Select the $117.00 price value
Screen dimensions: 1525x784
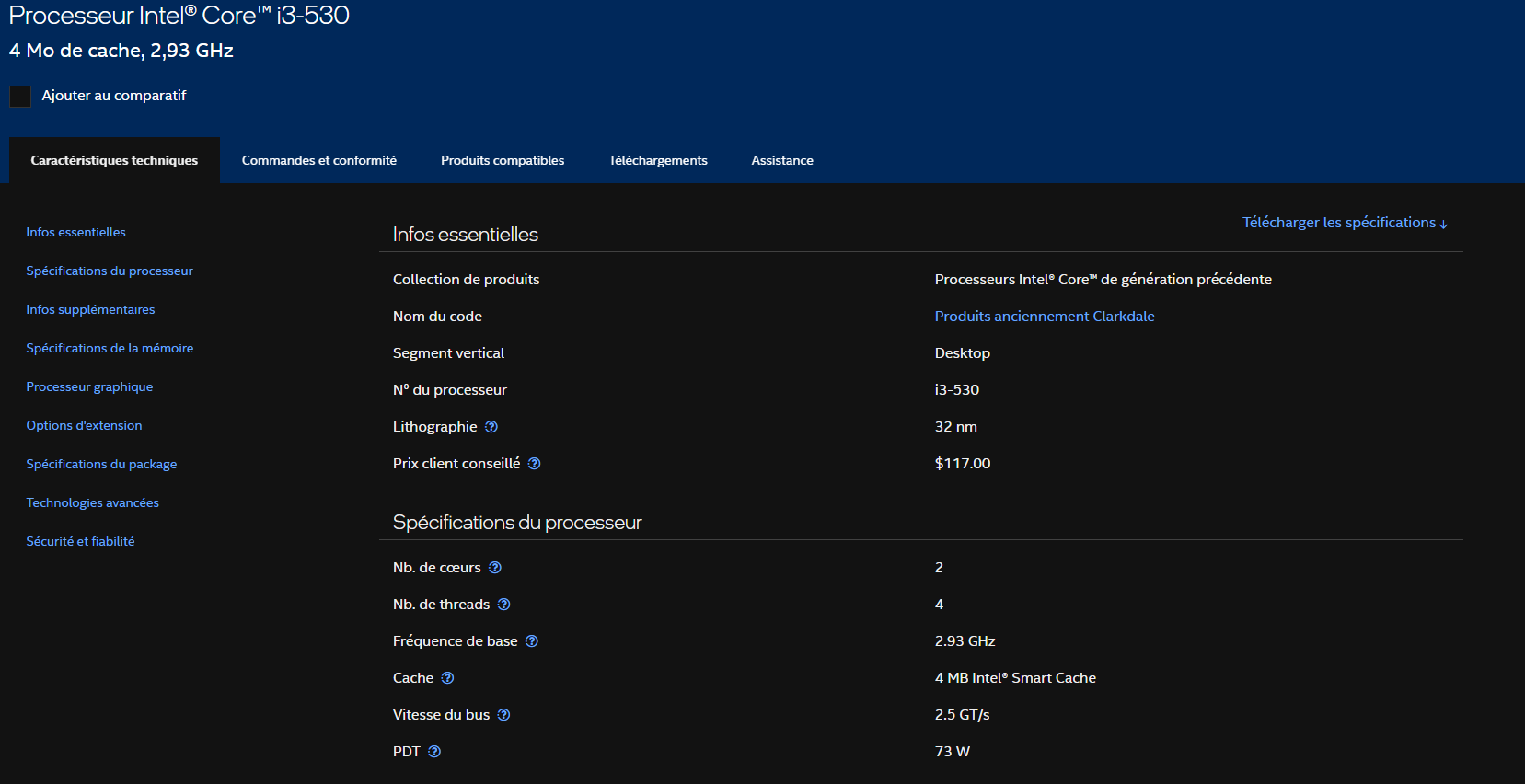(x=963, y=464)
